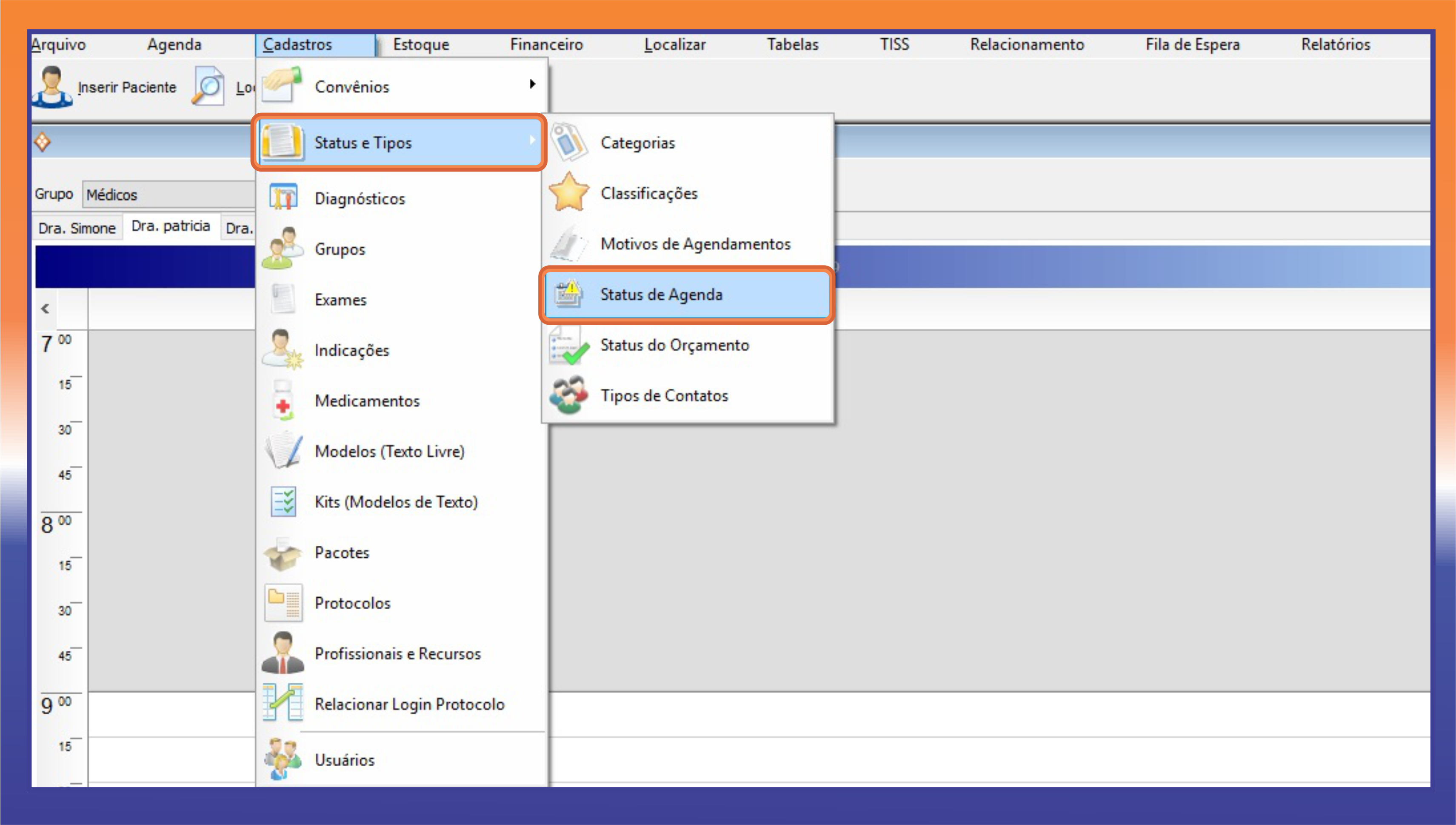Select the Dra. patricia tab

pyautogui.click(x=171, y=226)
